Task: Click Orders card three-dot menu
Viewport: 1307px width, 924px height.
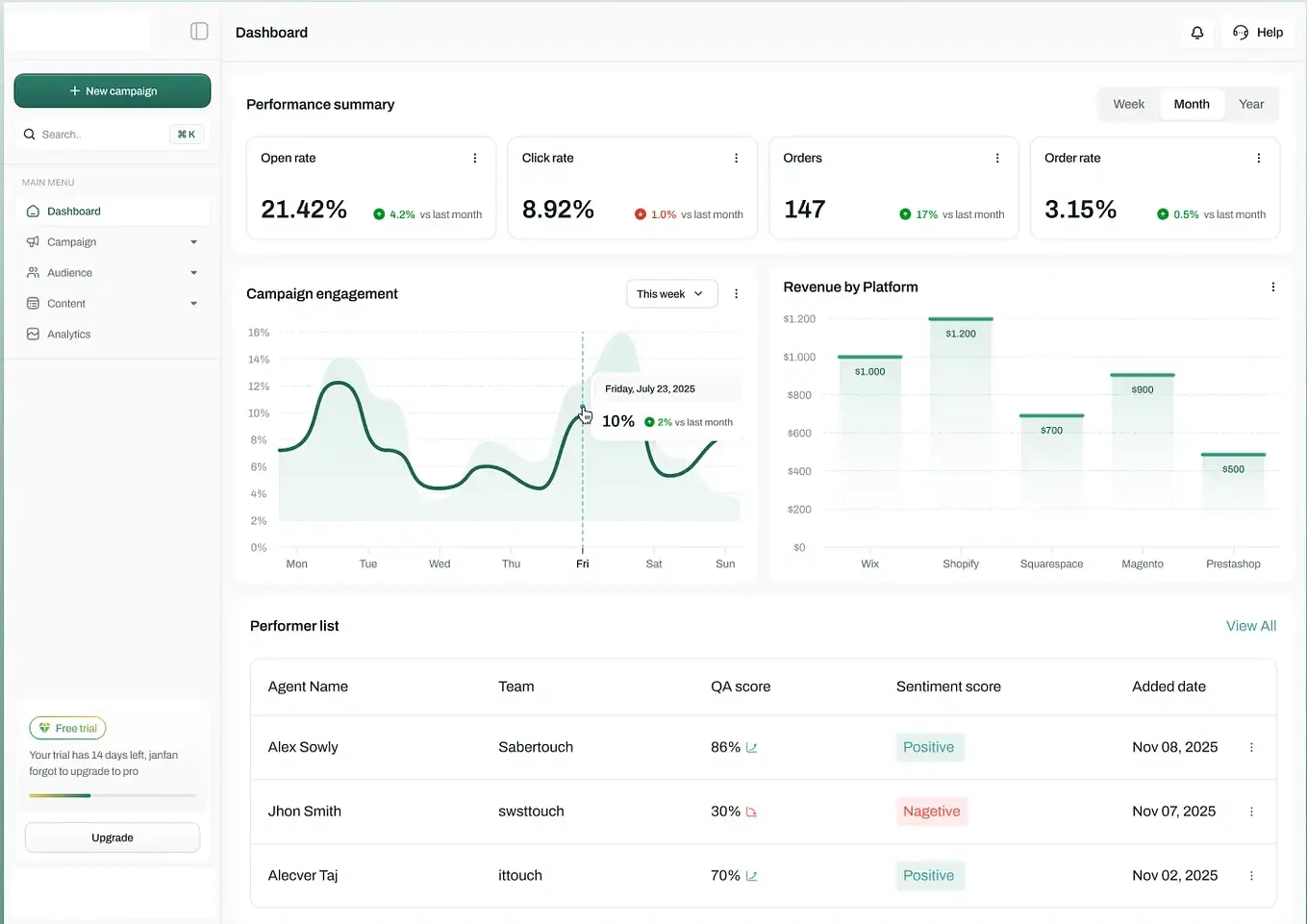Action: pos(997,159)
